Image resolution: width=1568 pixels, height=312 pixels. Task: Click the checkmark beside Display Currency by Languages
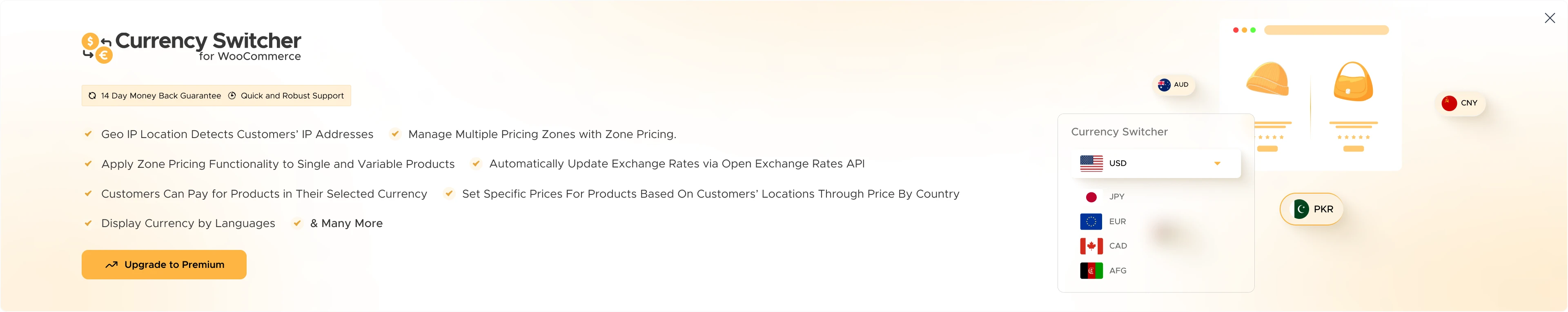[88, 223]
